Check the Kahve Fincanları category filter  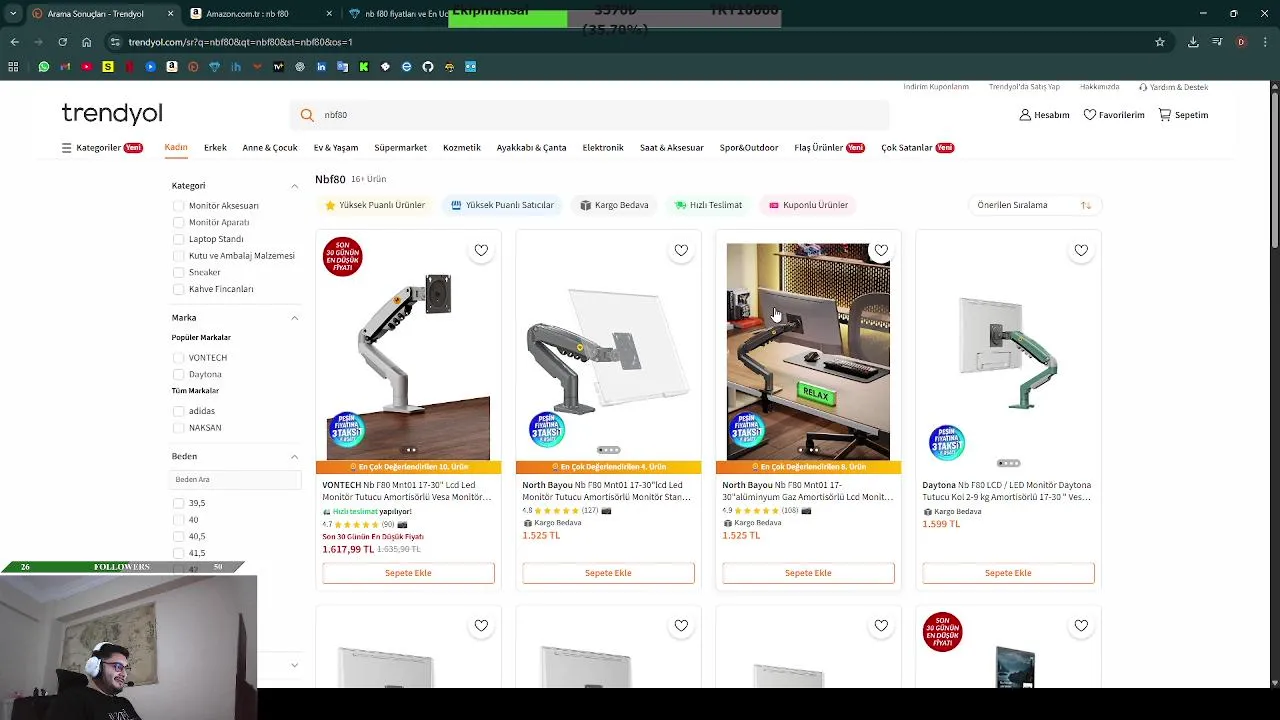click(x=179, y=289)
